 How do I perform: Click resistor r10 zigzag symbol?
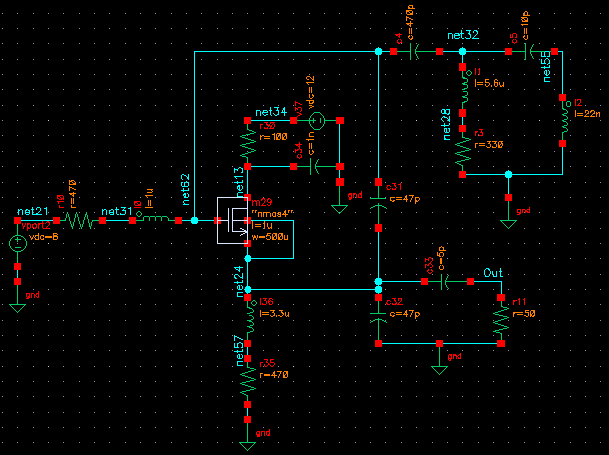pos(79,220)
